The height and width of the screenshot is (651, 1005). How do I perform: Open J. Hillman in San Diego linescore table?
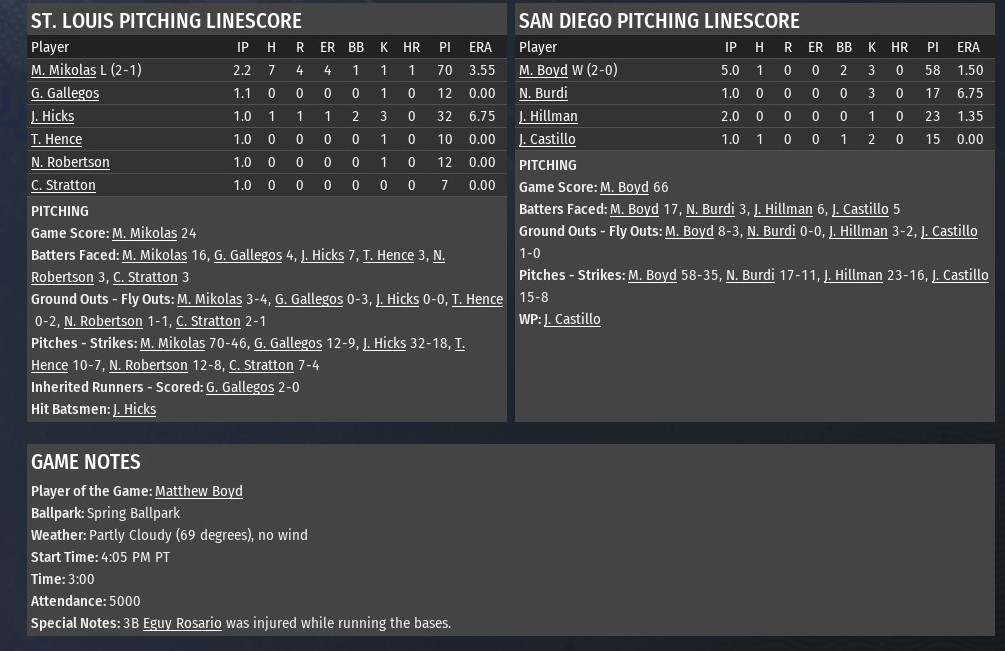point(548,116)
